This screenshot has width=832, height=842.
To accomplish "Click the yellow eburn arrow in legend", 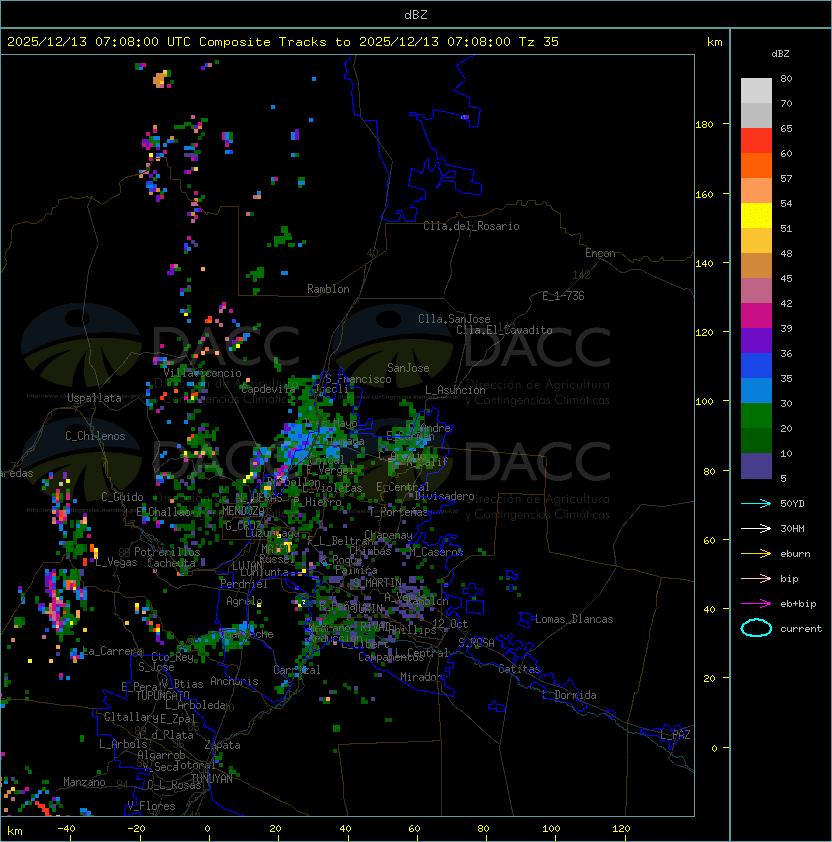I will click(x=756, y=554).
